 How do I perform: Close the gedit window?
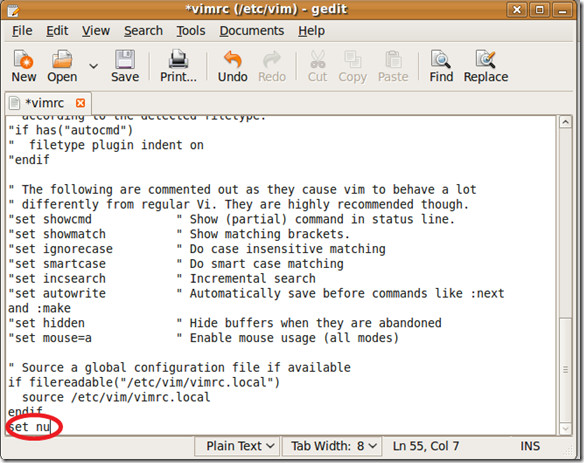click(517, 10)
